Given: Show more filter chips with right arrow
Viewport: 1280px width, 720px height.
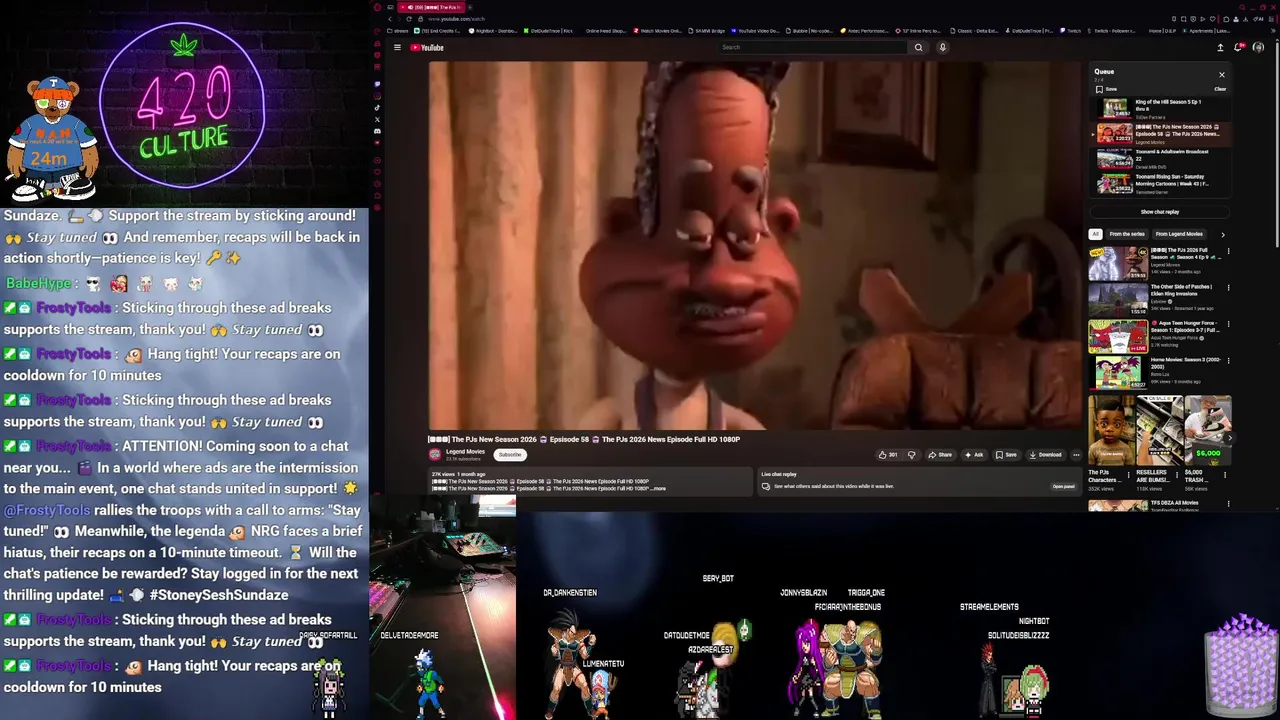Looking at the screenshot, I should pos(1222,234).
